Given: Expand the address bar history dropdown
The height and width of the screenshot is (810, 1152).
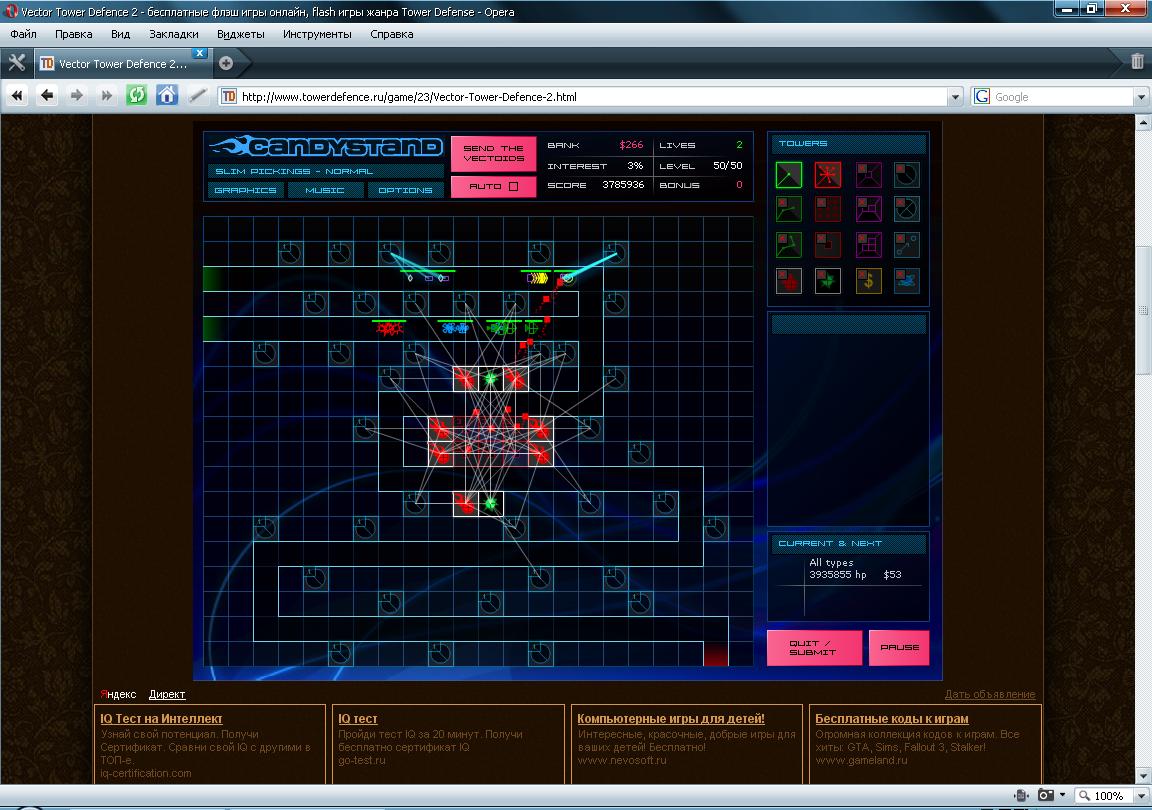Looking at the screenshot, I should click(955, 97).
